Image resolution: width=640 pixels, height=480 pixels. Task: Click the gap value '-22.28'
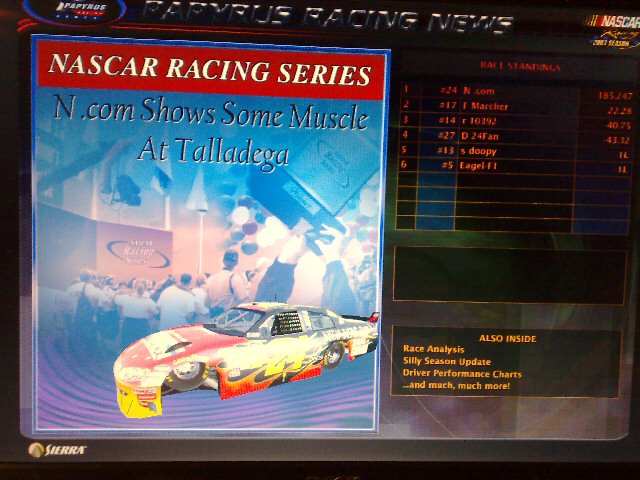pos(620,111)
